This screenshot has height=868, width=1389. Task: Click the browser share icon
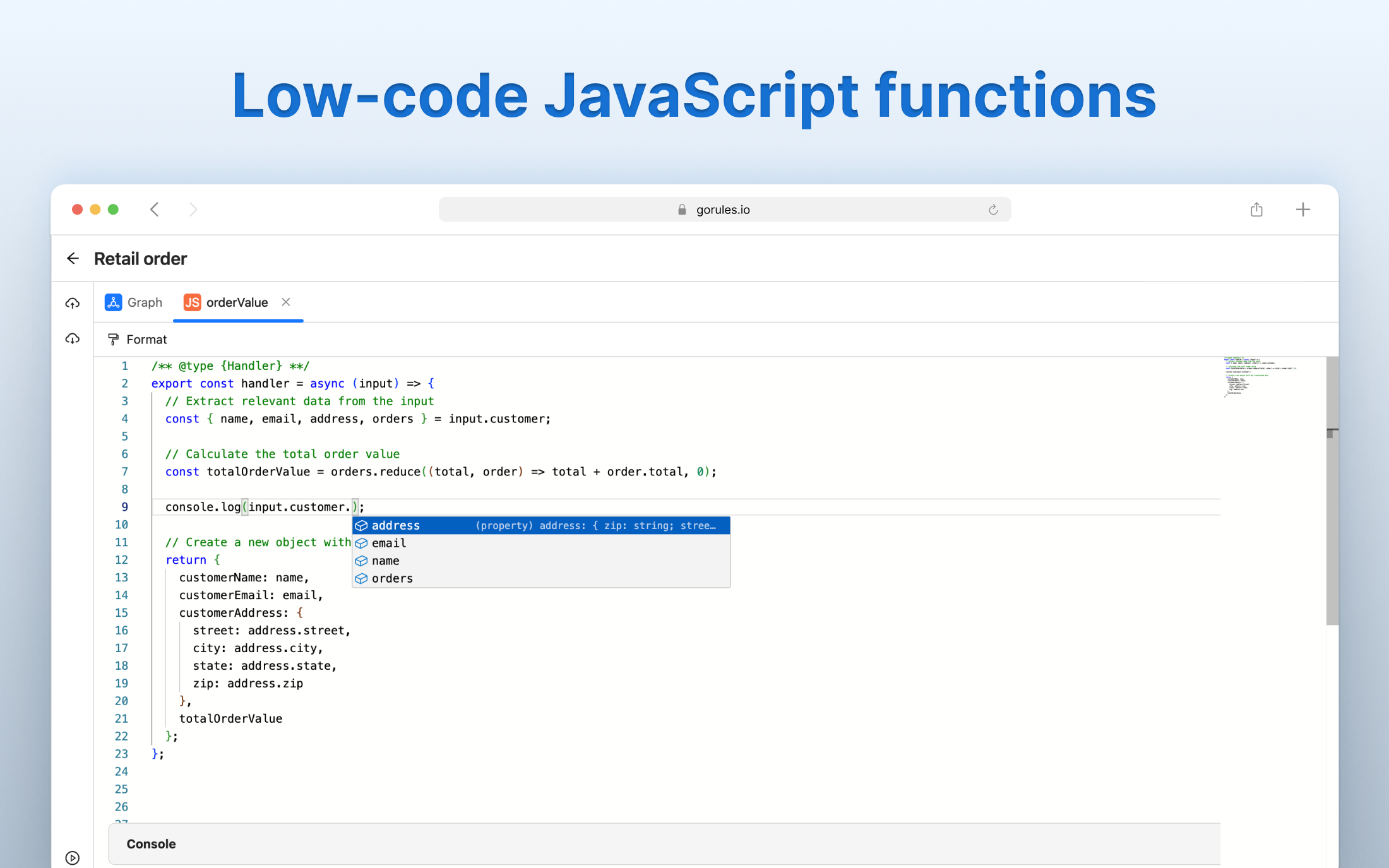point(1256,210)
